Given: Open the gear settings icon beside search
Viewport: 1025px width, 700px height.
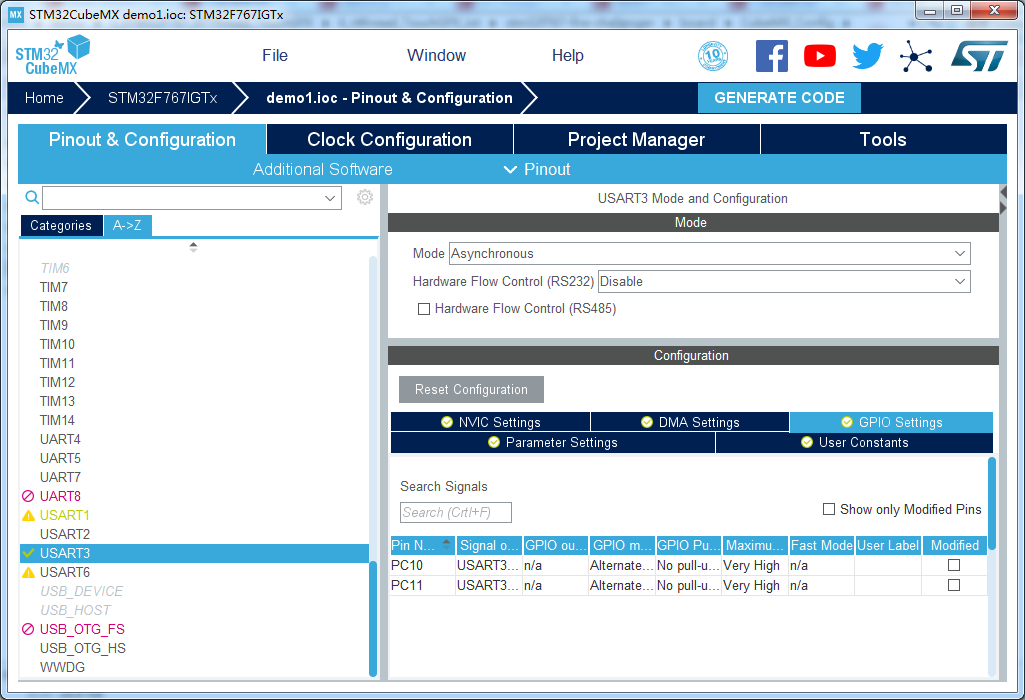Looking at the screenshot, I should [365, 197].
